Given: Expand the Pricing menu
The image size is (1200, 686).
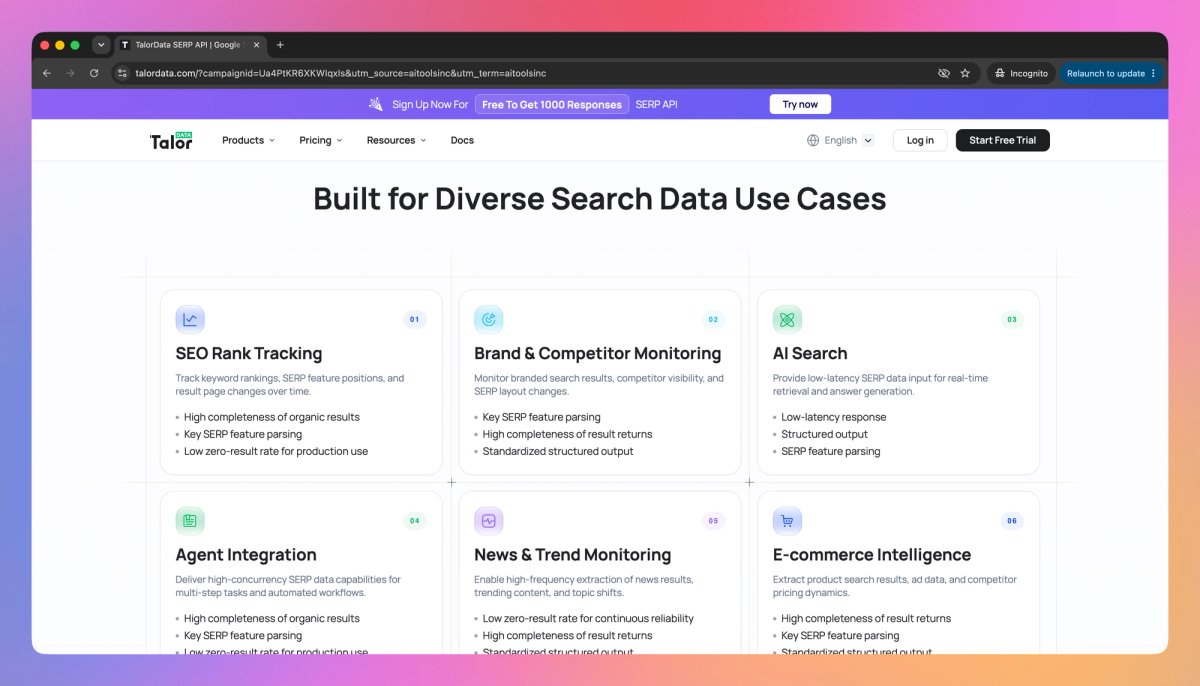Looking at the screenshot, I should 321,140.
